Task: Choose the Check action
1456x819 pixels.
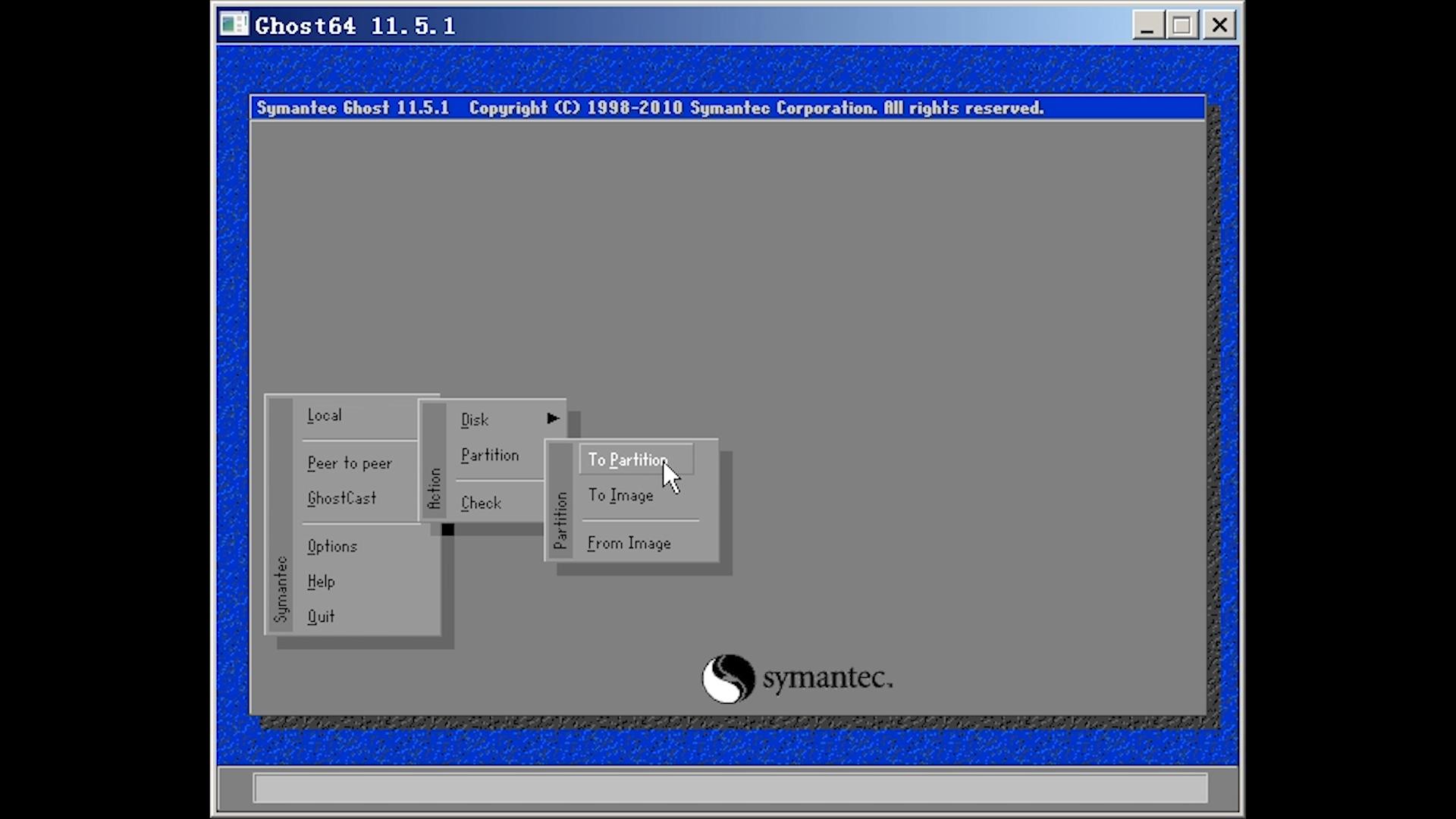Action: point(480,503)
